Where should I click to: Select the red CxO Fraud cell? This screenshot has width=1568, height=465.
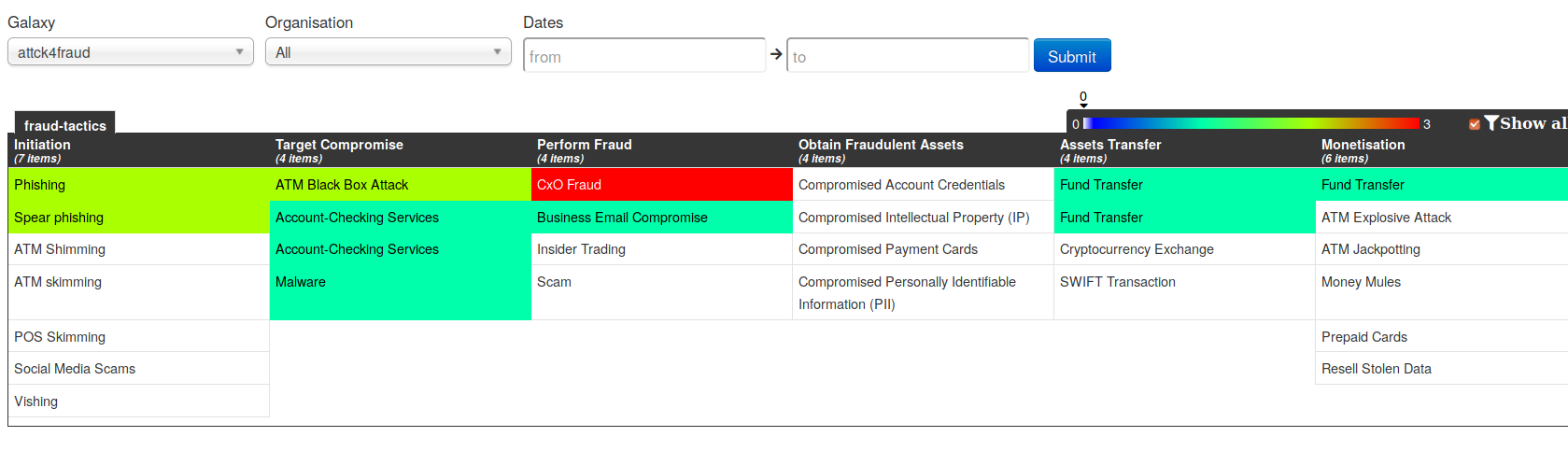pyautogui.click(x=661, y=185)
